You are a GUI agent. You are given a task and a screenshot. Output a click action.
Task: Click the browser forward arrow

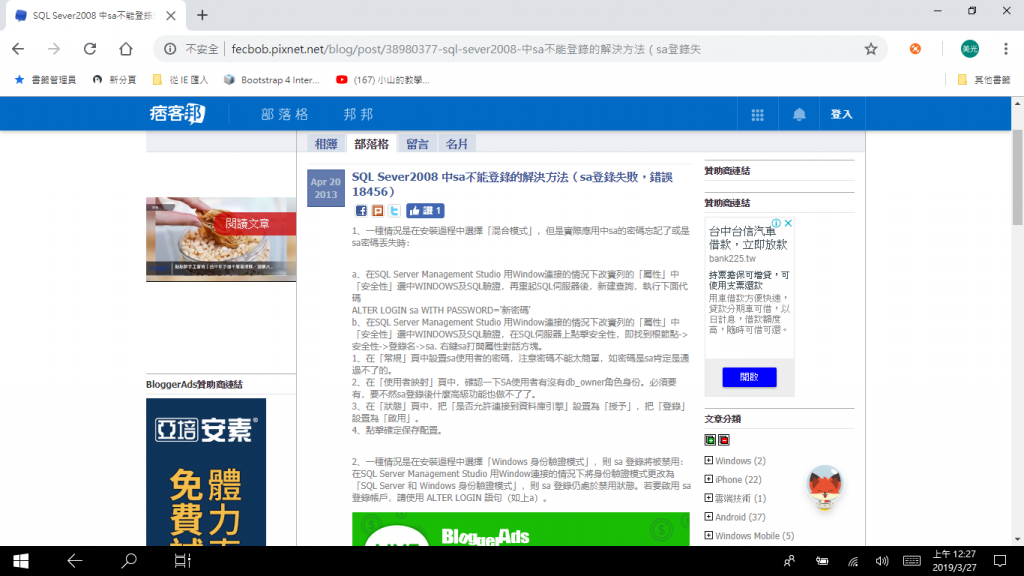pos(54,49)
